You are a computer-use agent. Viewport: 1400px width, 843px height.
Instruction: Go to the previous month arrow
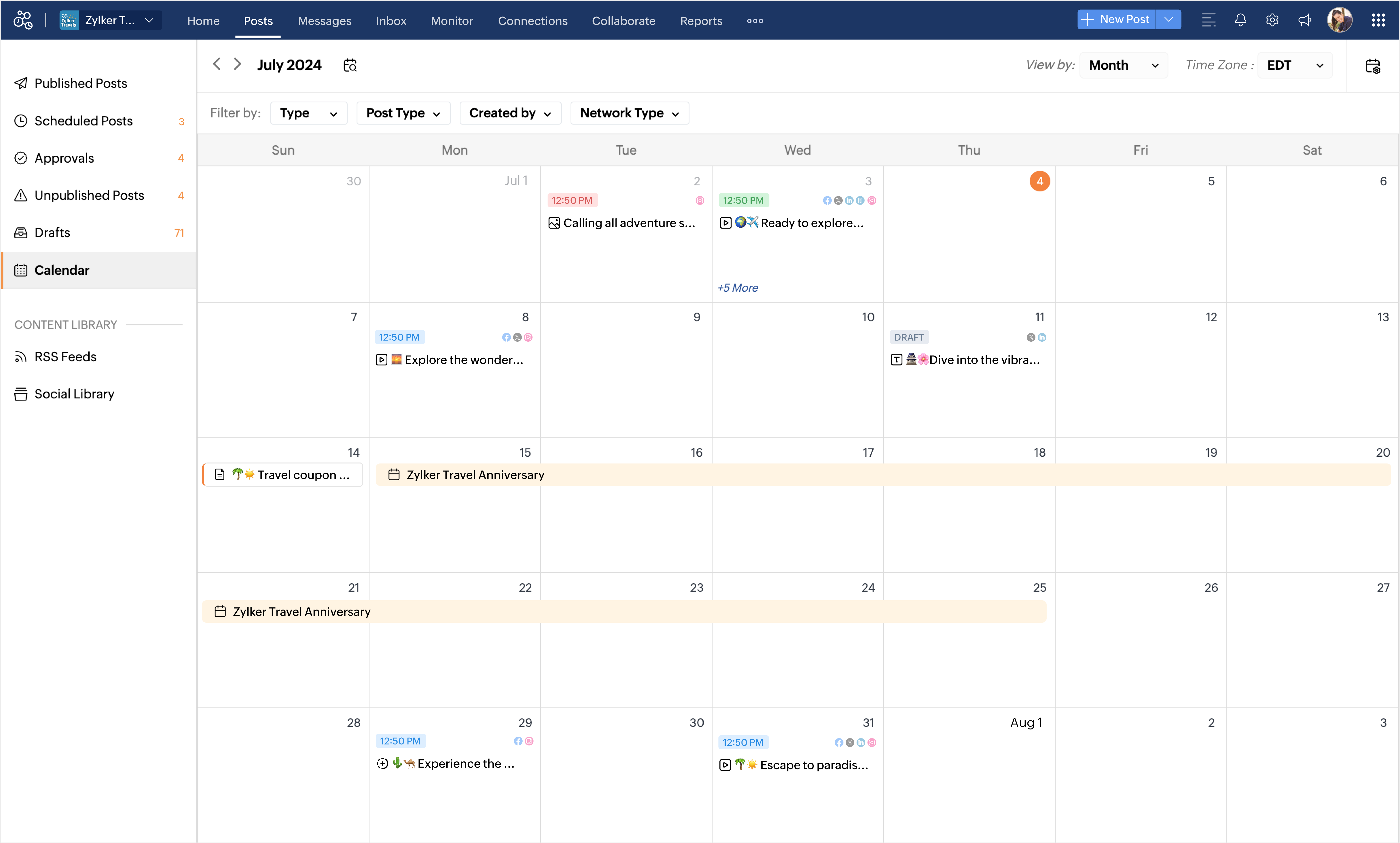click(217, 64)
